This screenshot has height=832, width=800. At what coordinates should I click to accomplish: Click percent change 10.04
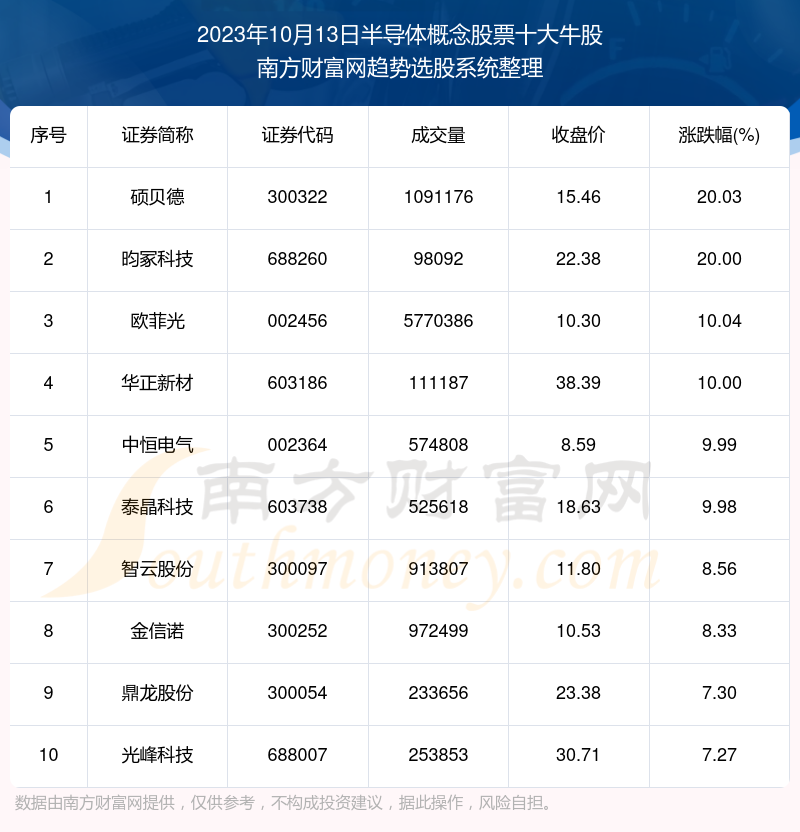point(719,321)
